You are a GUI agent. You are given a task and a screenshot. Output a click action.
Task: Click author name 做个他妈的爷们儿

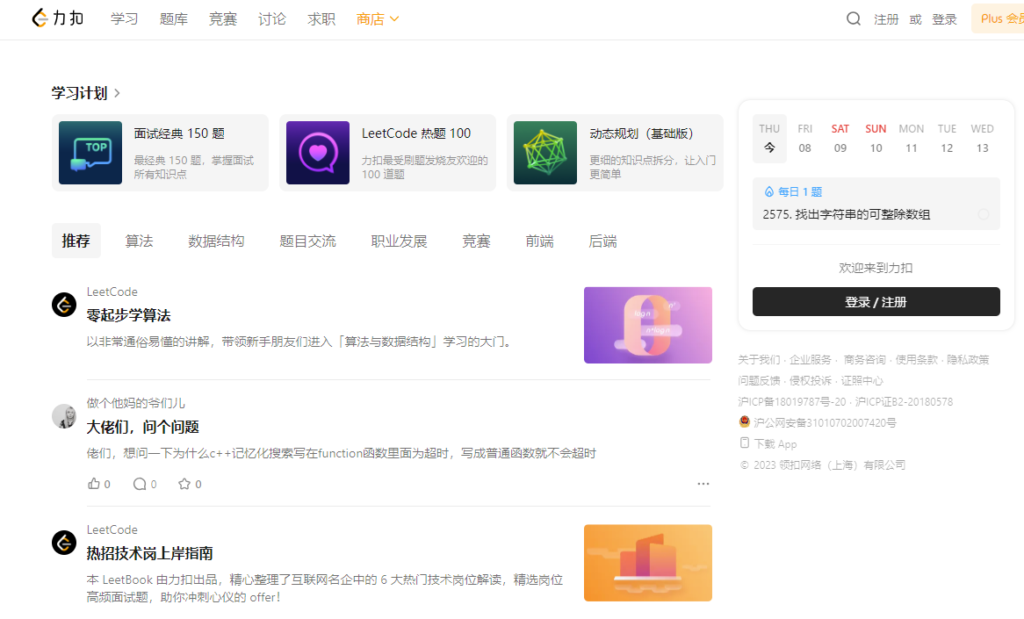(136, 403)
